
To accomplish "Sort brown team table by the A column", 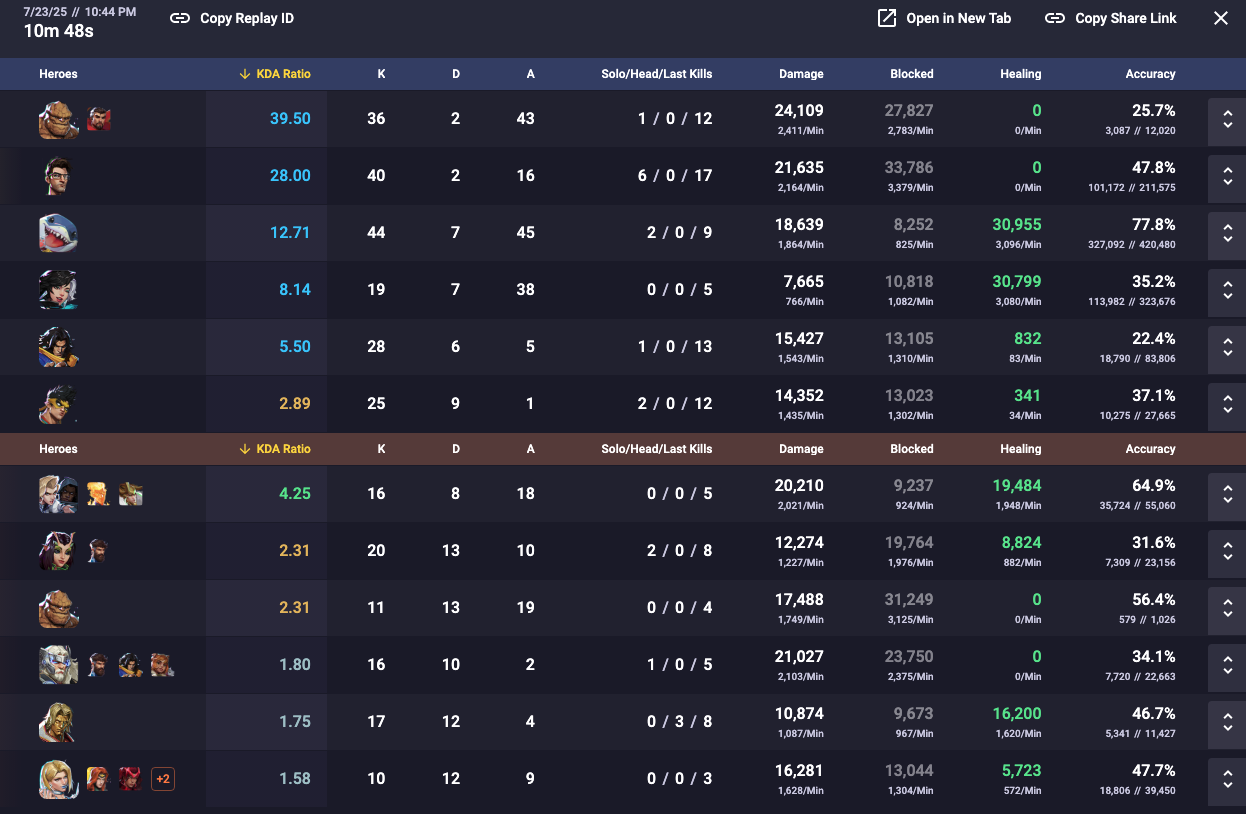I will point(530,449).
